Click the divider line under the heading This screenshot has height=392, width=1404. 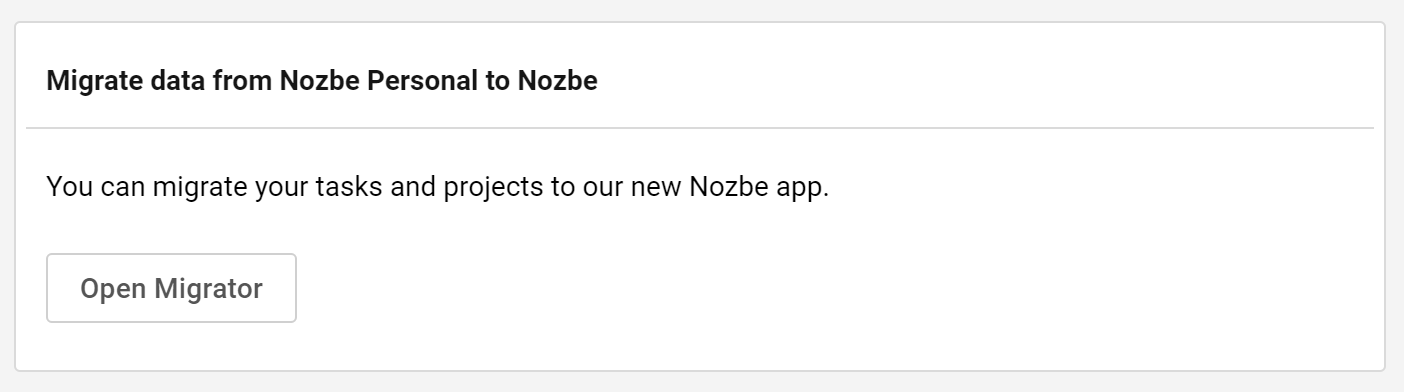click(700, 128)
